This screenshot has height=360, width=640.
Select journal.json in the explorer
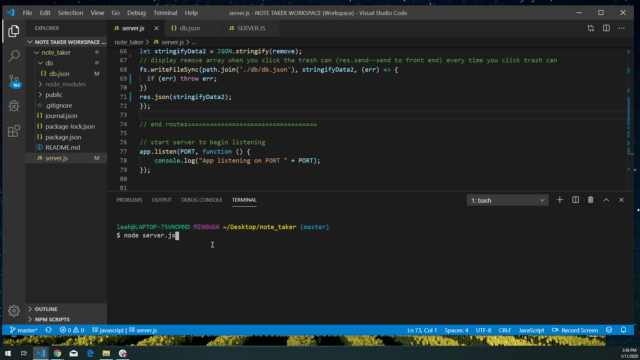pyautogui.click(x=66, y=116)
